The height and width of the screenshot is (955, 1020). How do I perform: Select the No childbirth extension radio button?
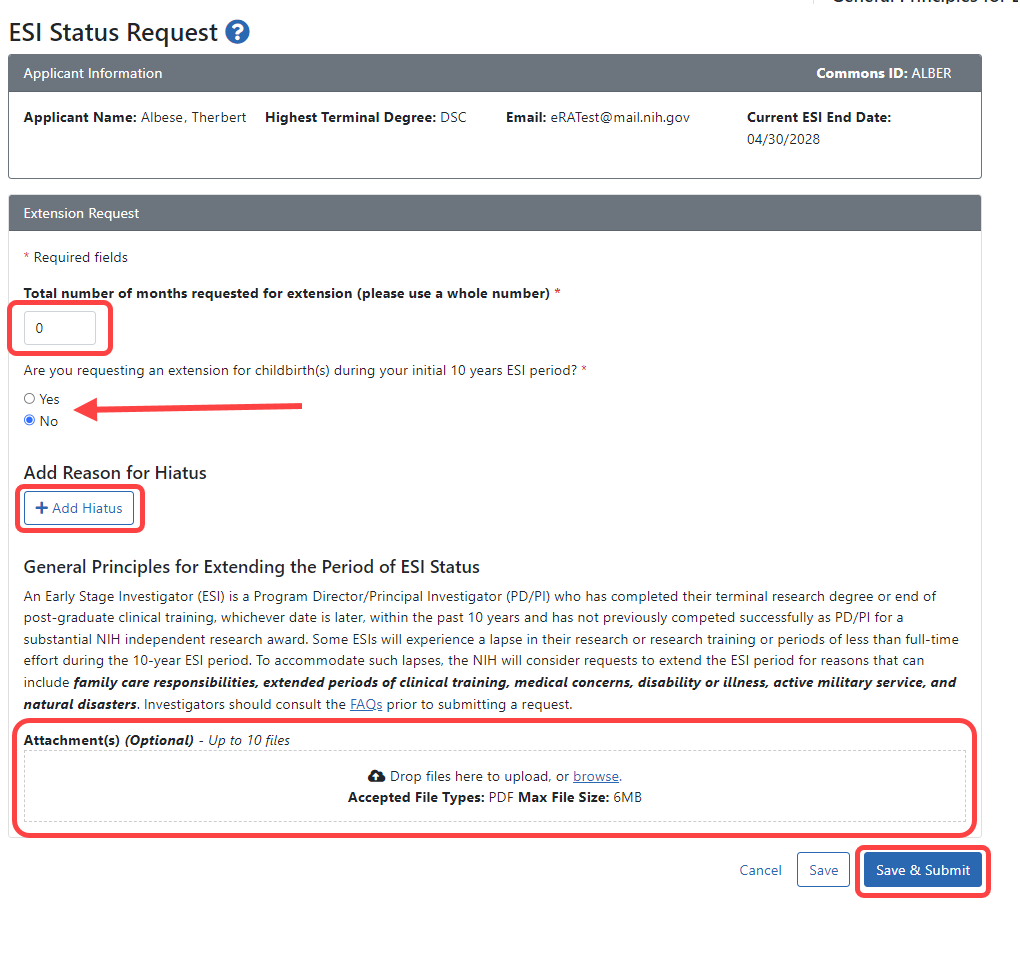(x=30, y=420)
